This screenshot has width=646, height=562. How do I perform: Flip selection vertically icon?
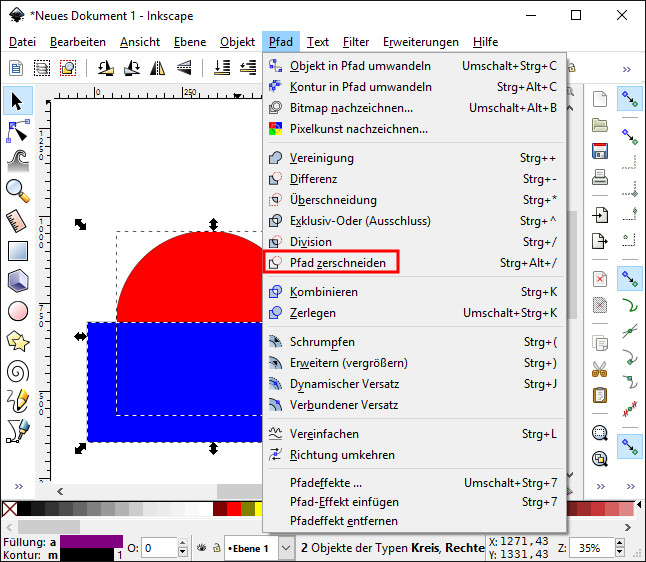click(184, 68)
